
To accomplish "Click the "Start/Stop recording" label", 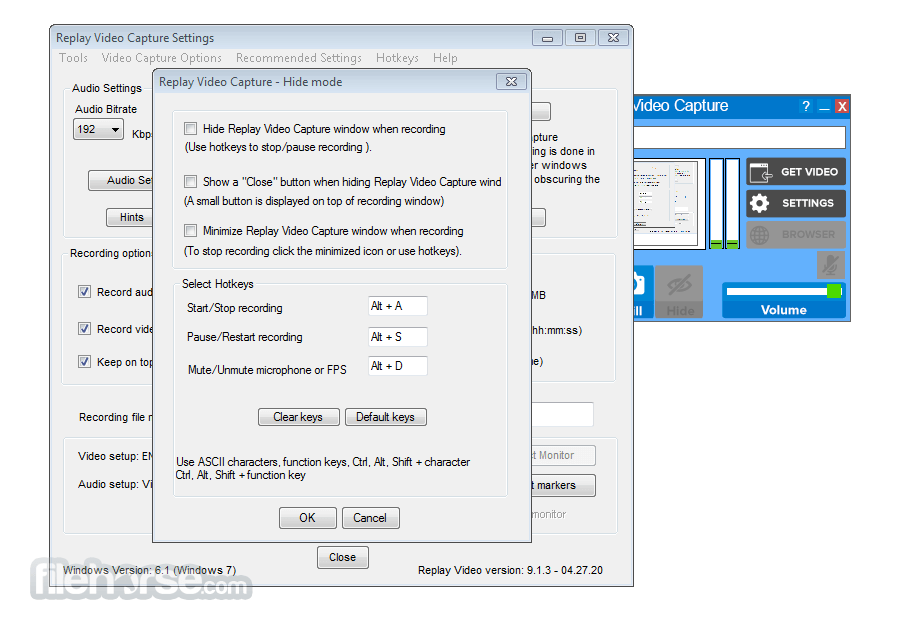I will coord(235,308).
